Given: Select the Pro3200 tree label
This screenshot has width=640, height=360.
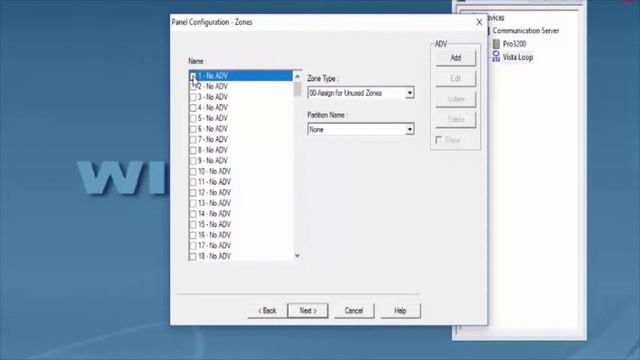Looking at the screenshot, I should coord(514,44).
